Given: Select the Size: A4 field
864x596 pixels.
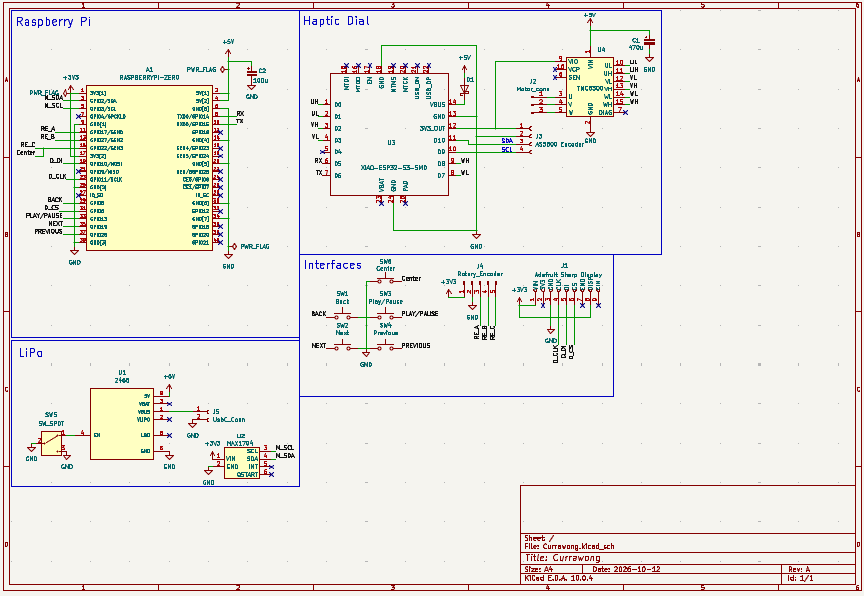Looking at the screenshot, I should pyautogui.click(x=538, y=569).
